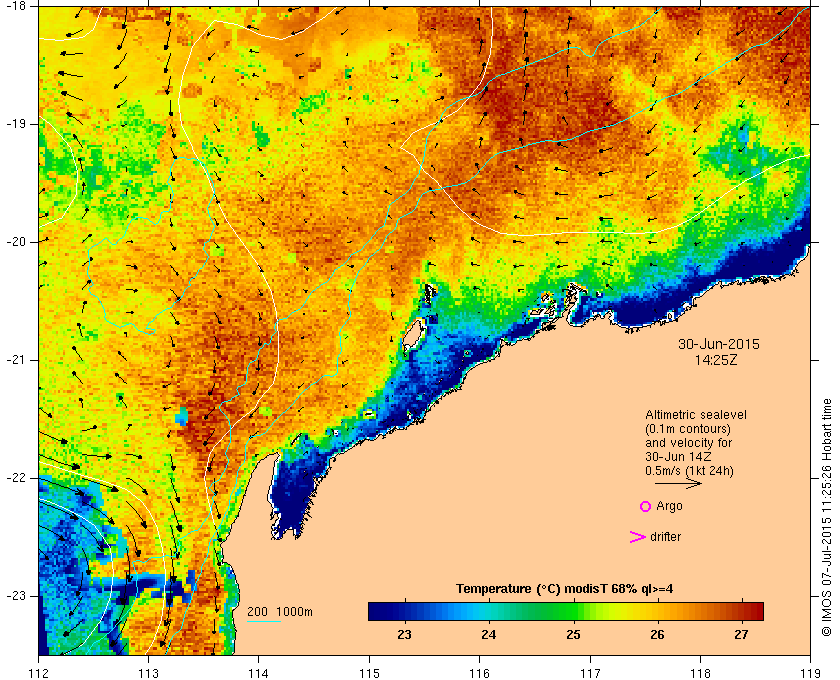Click latitude axis label -21
The height and width of the screenshot is (680, 840).
pos(14,360)
